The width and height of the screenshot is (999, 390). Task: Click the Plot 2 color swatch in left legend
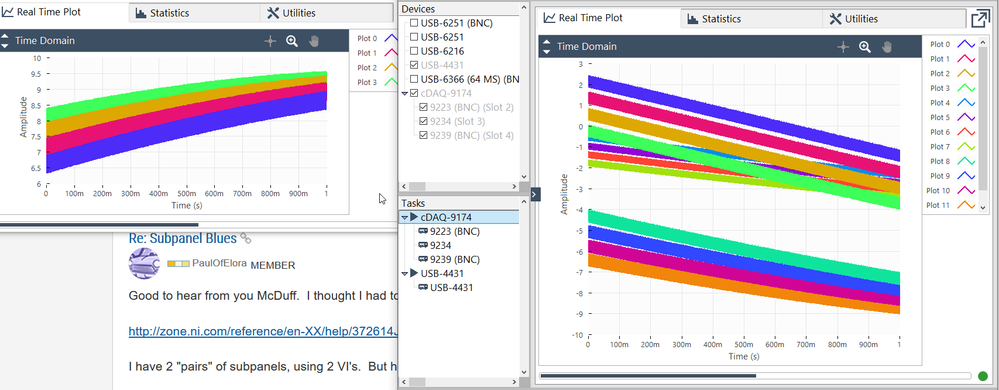(x=391, y=68)
